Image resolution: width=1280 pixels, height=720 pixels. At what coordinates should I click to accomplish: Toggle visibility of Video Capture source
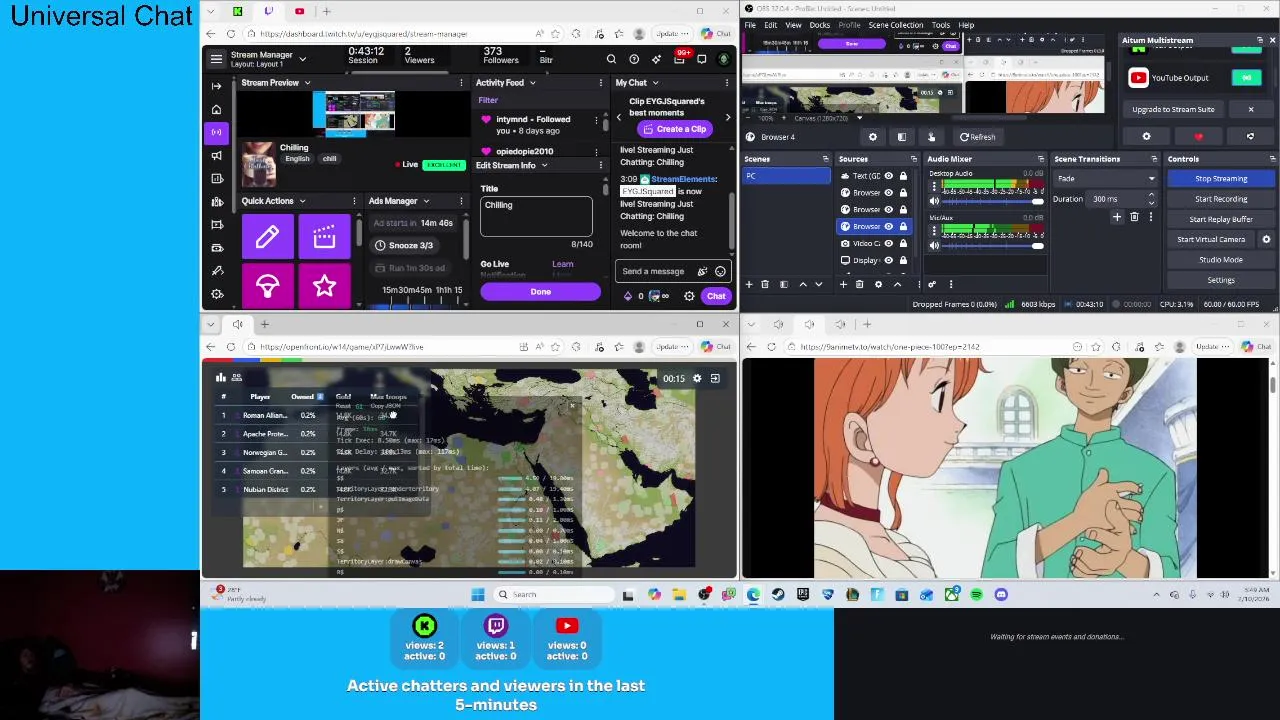[x=888, y=243]
